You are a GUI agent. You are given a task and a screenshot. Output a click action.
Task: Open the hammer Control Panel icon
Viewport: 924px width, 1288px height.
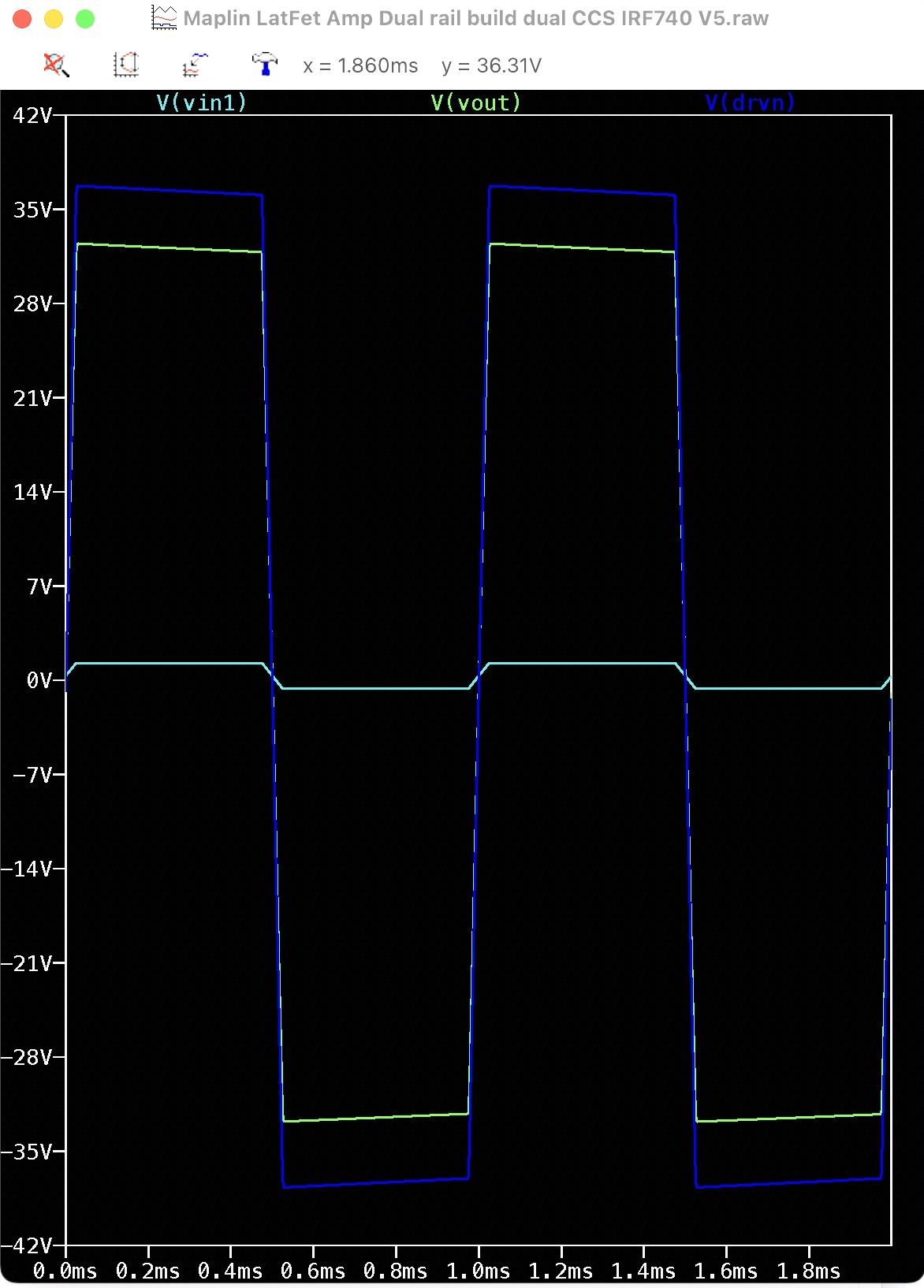click(265, 64)
